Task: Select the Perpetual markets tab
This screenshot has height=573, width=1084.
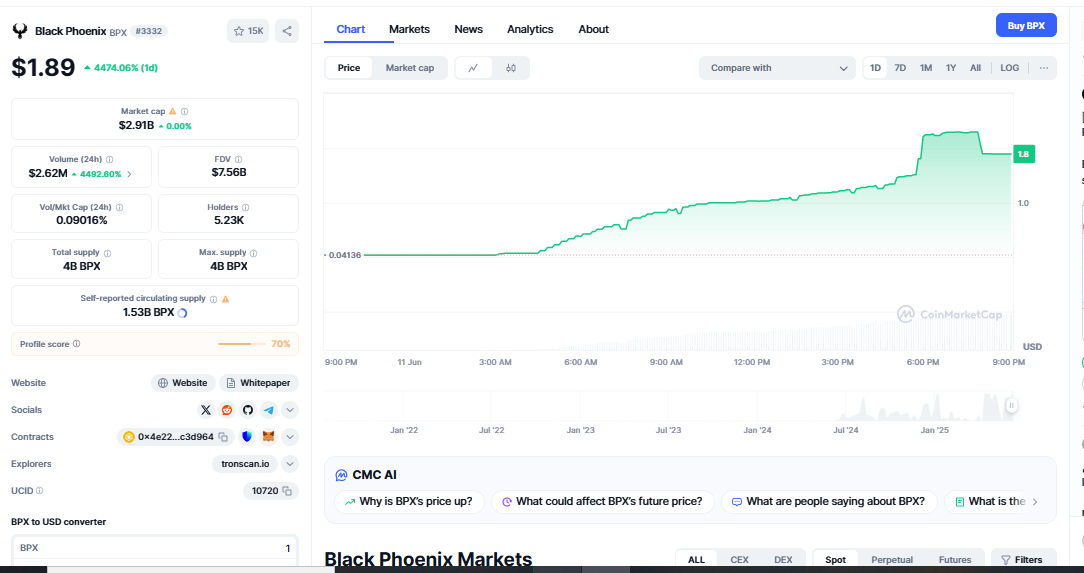Action: [x=892, y=560]
